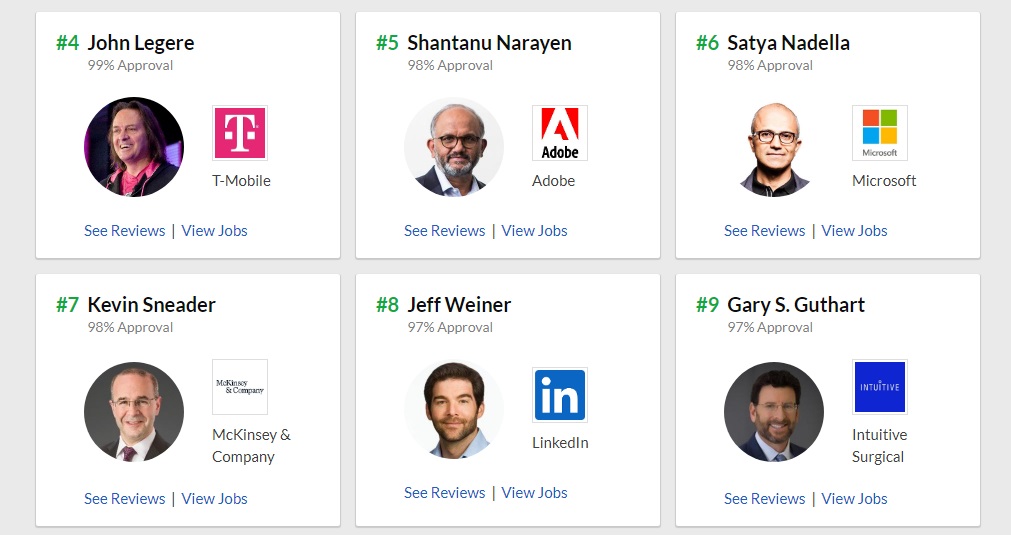1011x535 pixels.
Task: Click the rank #9 Intuitive Surgical photo
Action: tap(774, 411)
